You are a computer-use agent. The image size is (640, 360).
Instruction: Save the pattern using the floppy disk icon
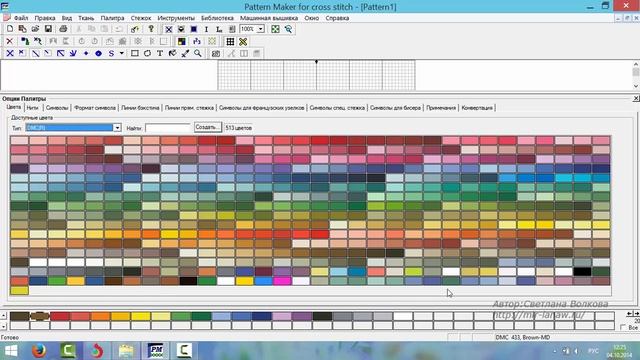coord(48,29)
